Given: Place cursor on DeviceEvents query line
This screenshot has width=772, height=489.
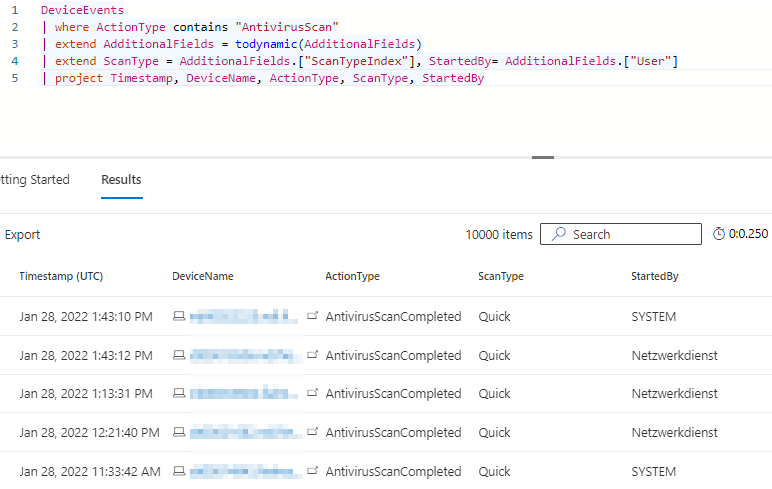Looking at the screenshot, I should point(82,10).
